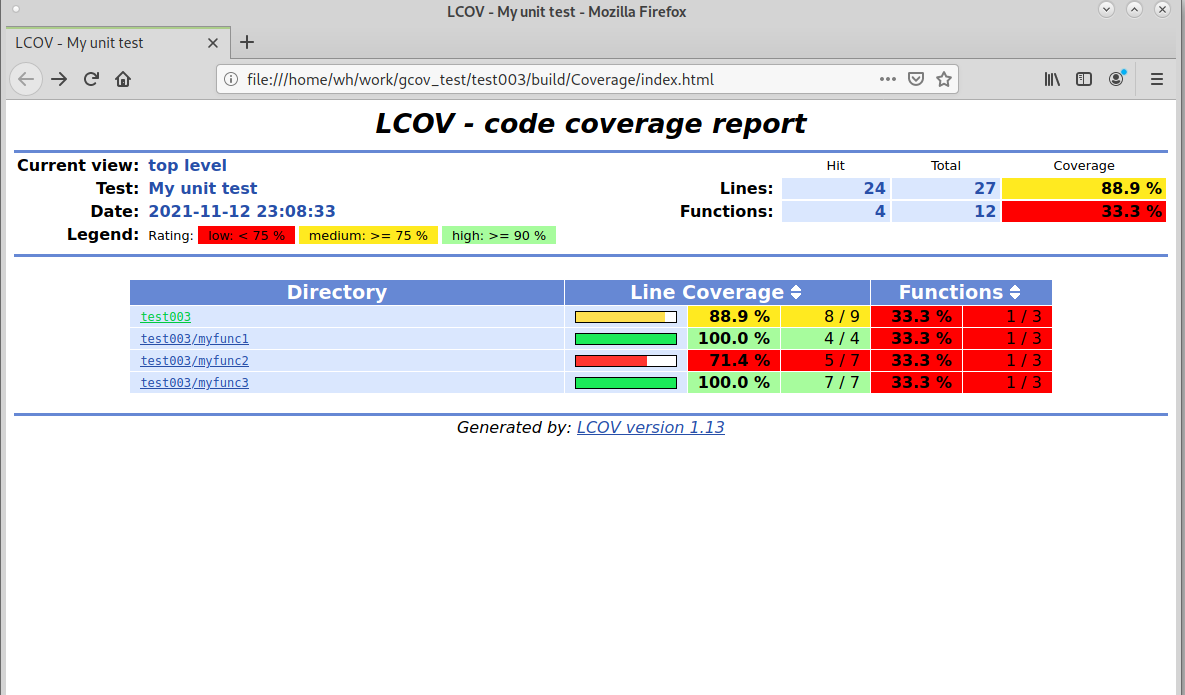Click the green 'high: >= 90 %' legend
The height and width of the screenshot is (695, 1185).
point(499,236)
